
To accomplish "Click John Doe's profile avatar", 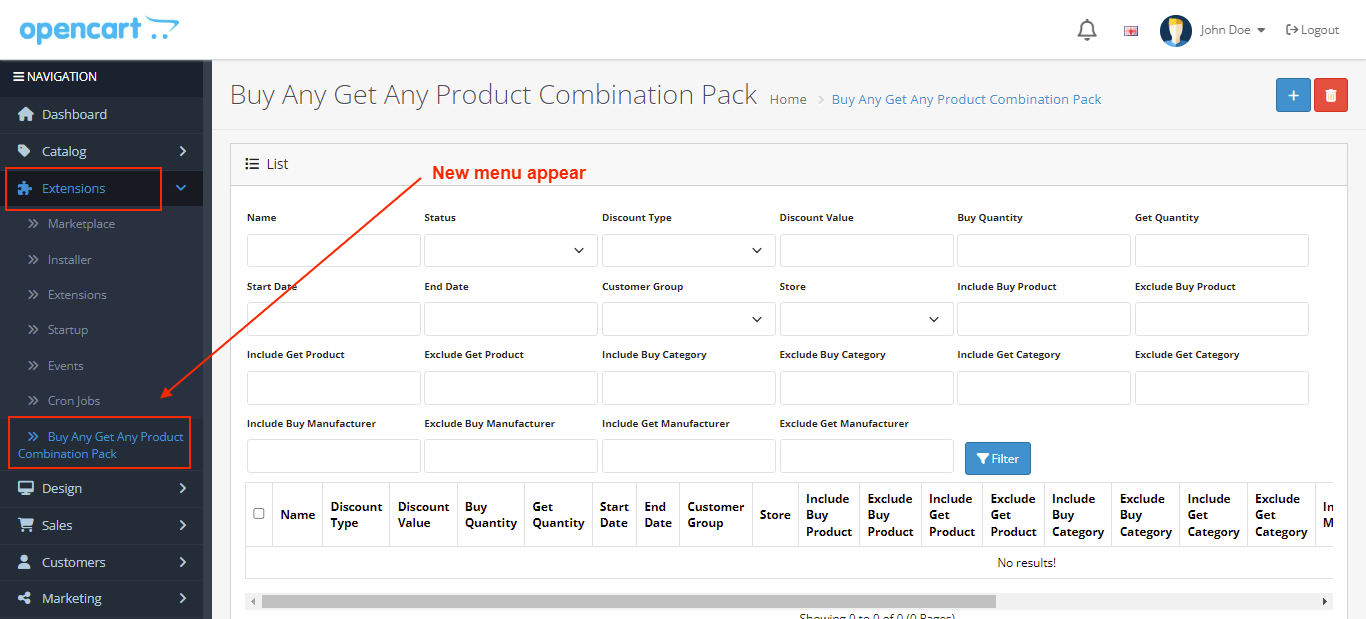I will [x=1175, y=30].
